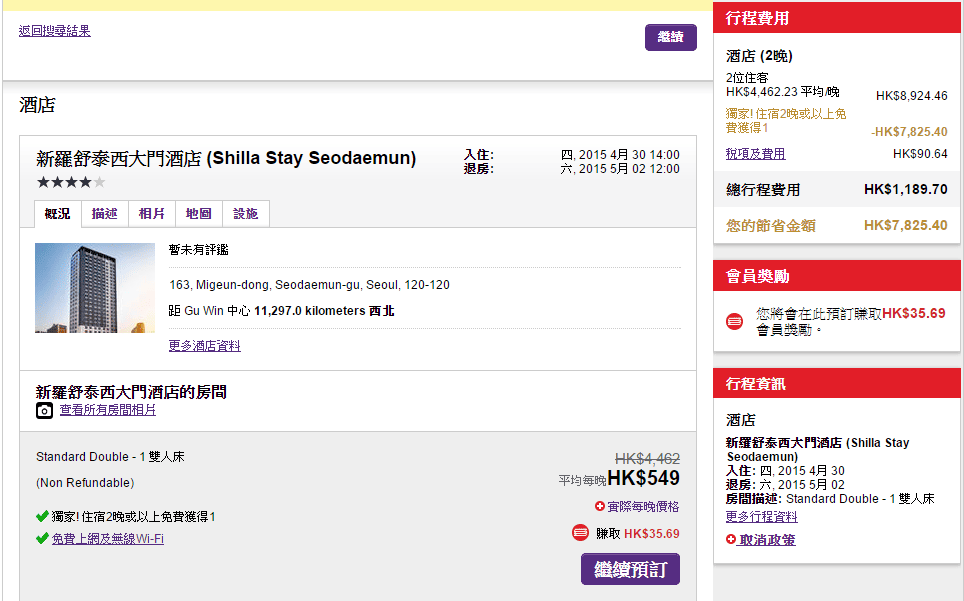Click the camera icon for room photos
The image size is (964, 601).
[44, 410]
